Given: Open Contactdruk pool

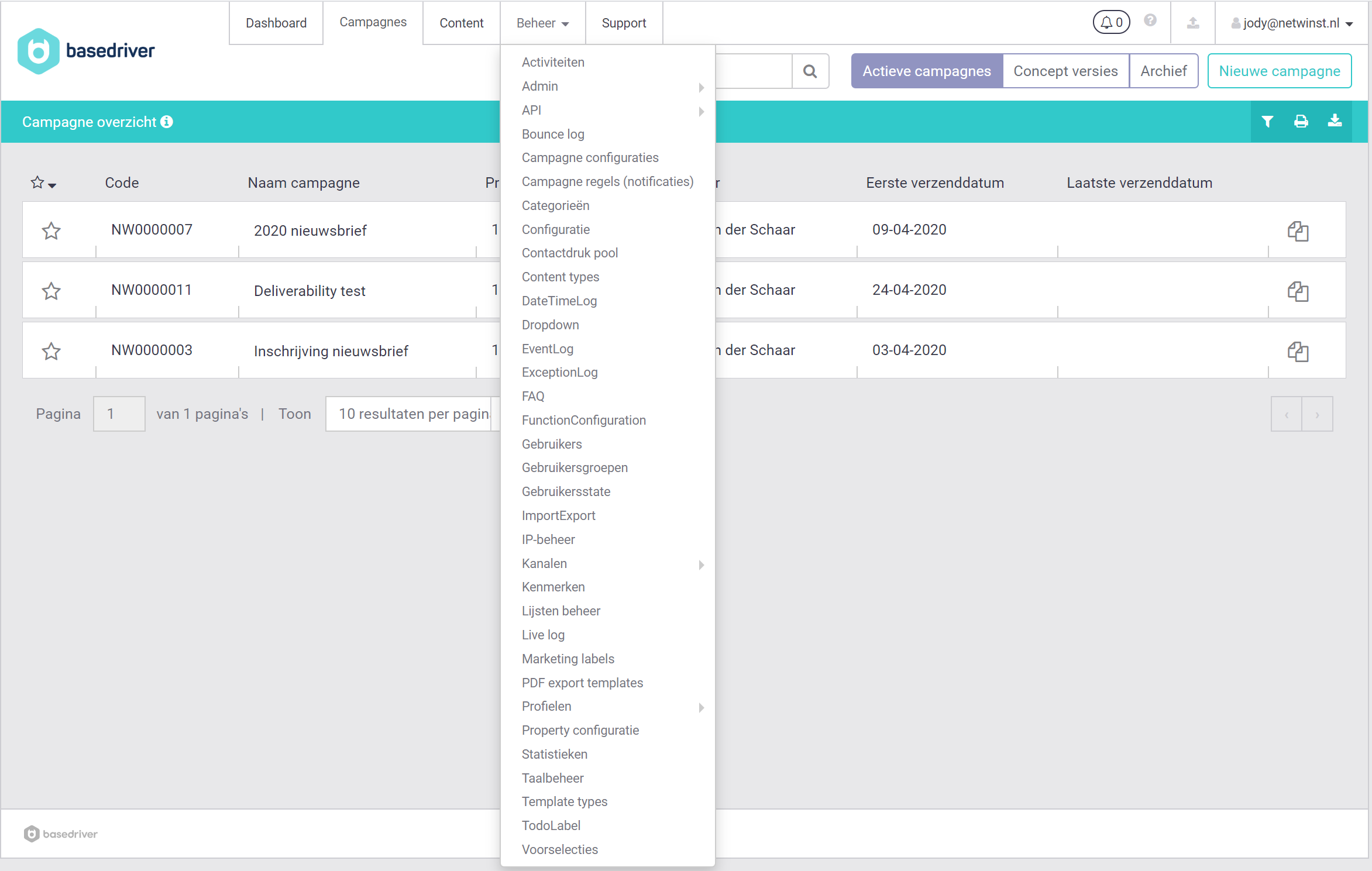Looking at the screenshot, I should tap(569, 253).
